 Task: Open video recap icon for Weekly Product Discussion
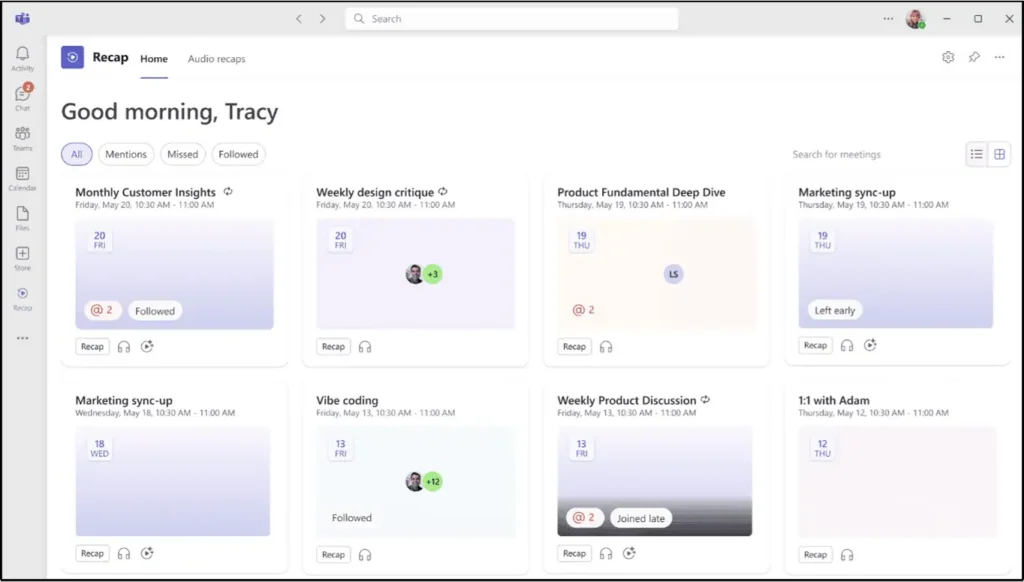(629, 553)
